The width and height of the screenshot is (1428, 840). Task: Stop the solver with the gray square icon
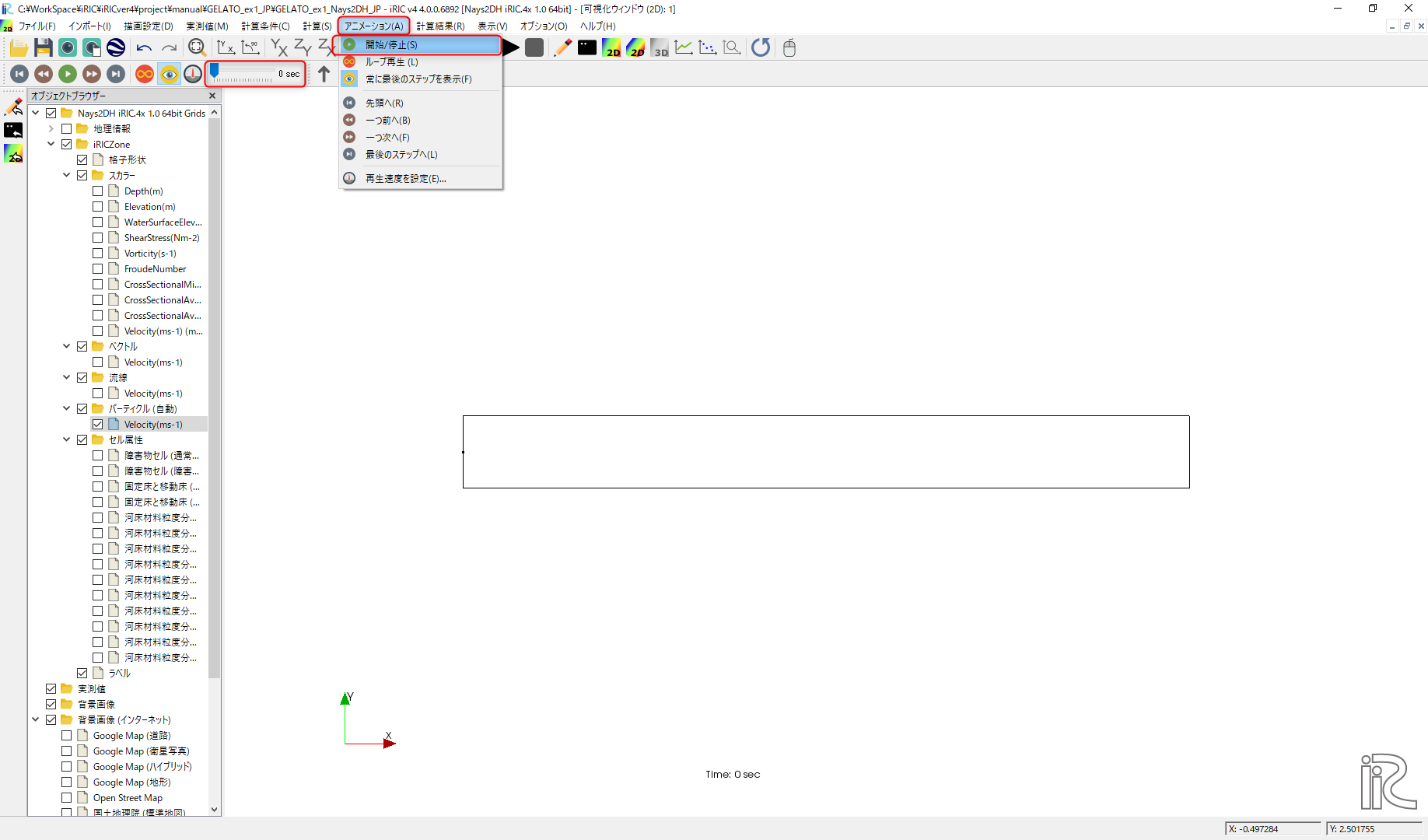534,48
